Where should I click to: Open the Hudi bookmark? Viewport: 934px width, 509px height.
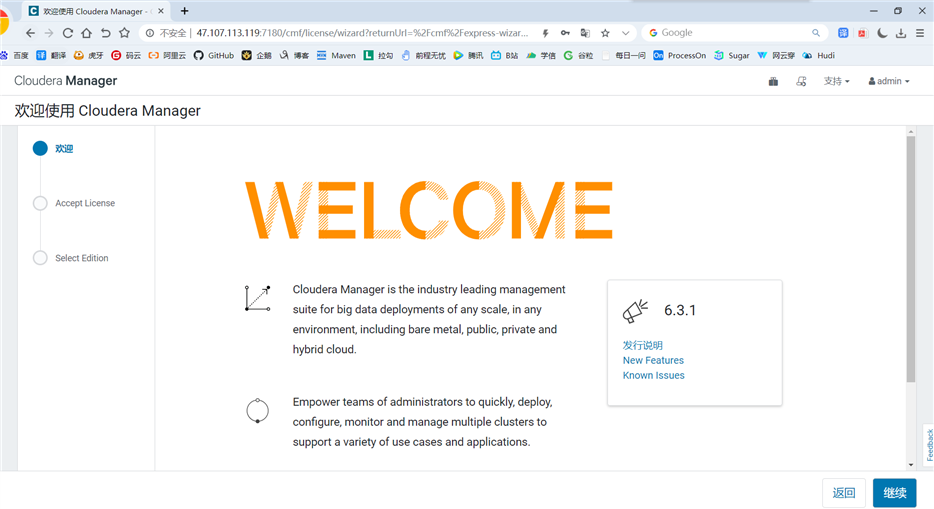[x=818, y=55]
